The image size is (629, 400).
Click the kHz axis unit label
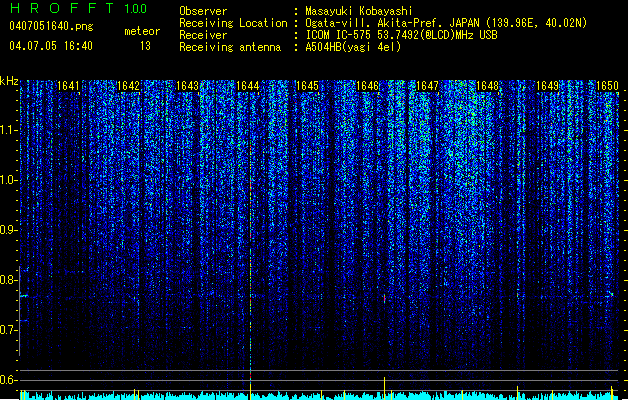9,81
